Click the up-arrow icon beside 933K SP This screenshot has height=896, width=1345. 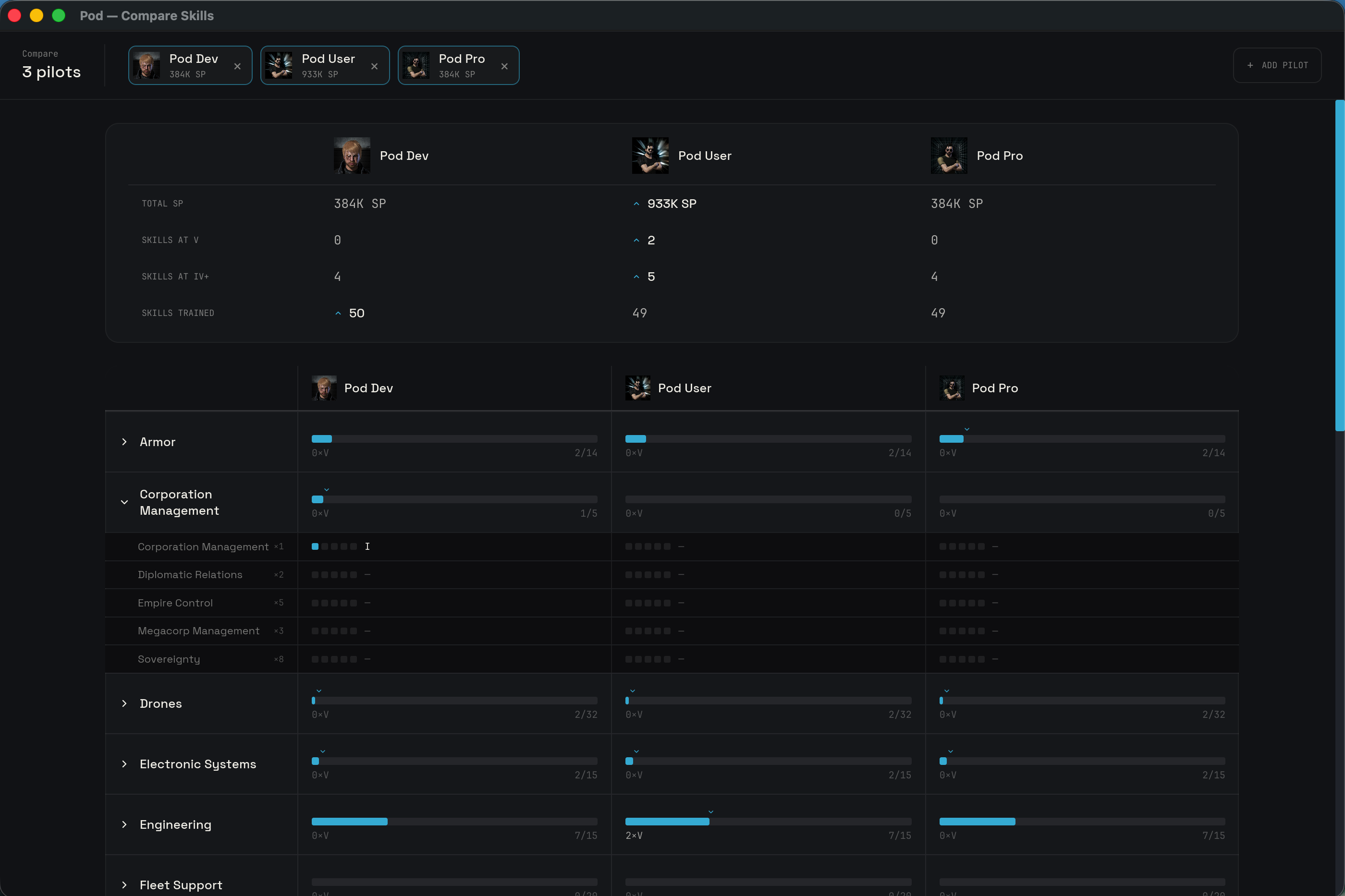tap(636, 204)
